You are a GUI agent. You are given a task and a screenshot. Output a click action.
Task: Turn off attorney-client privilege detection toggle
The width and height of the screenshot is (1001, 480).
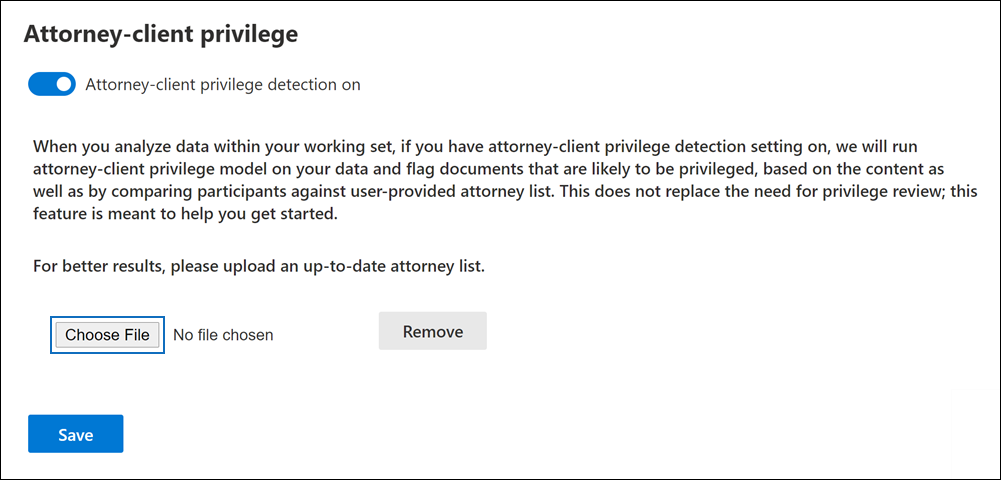point(52,85)
